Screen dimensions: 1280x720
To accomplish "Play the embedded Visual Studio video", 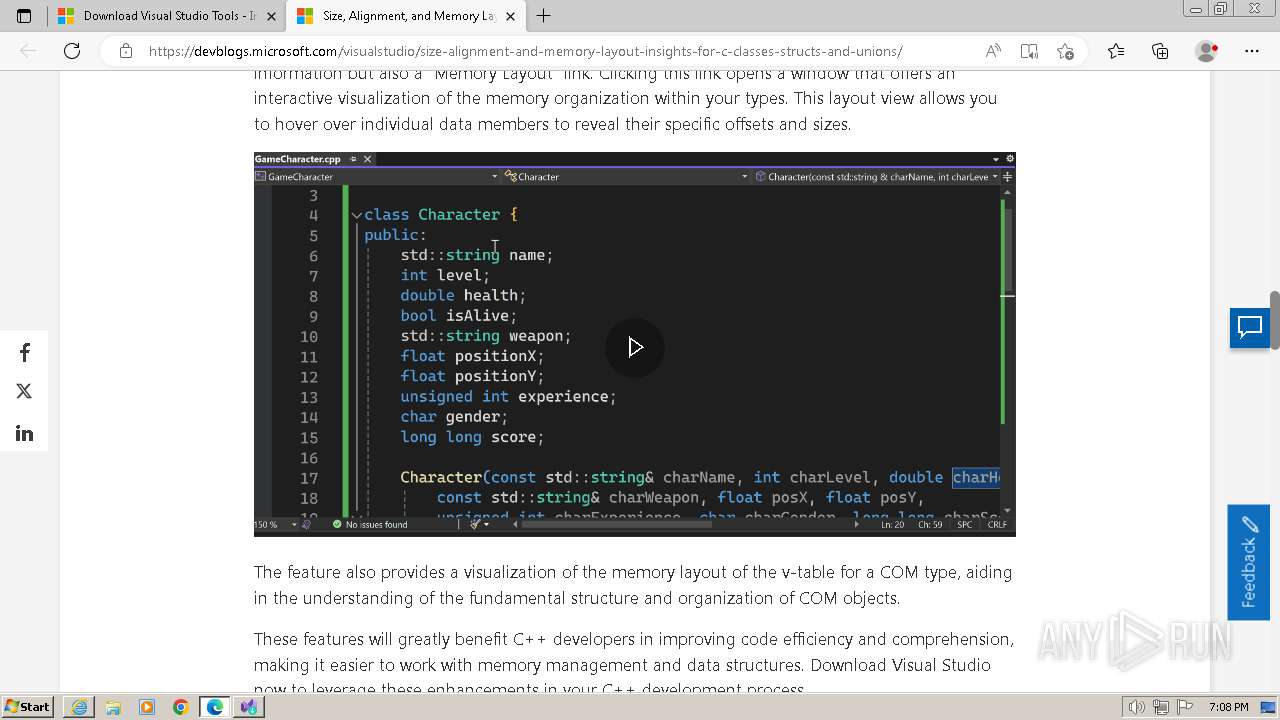I will coord(634,347).
